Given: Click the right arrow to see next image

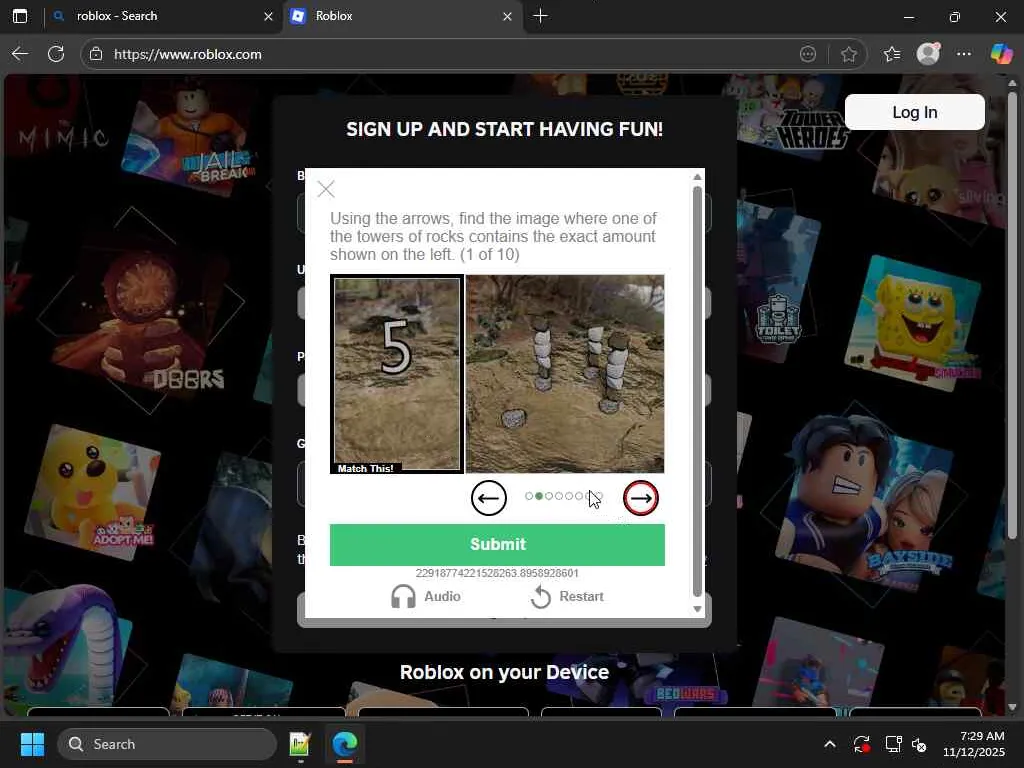Looking at the screenshot, I should 641,498.
